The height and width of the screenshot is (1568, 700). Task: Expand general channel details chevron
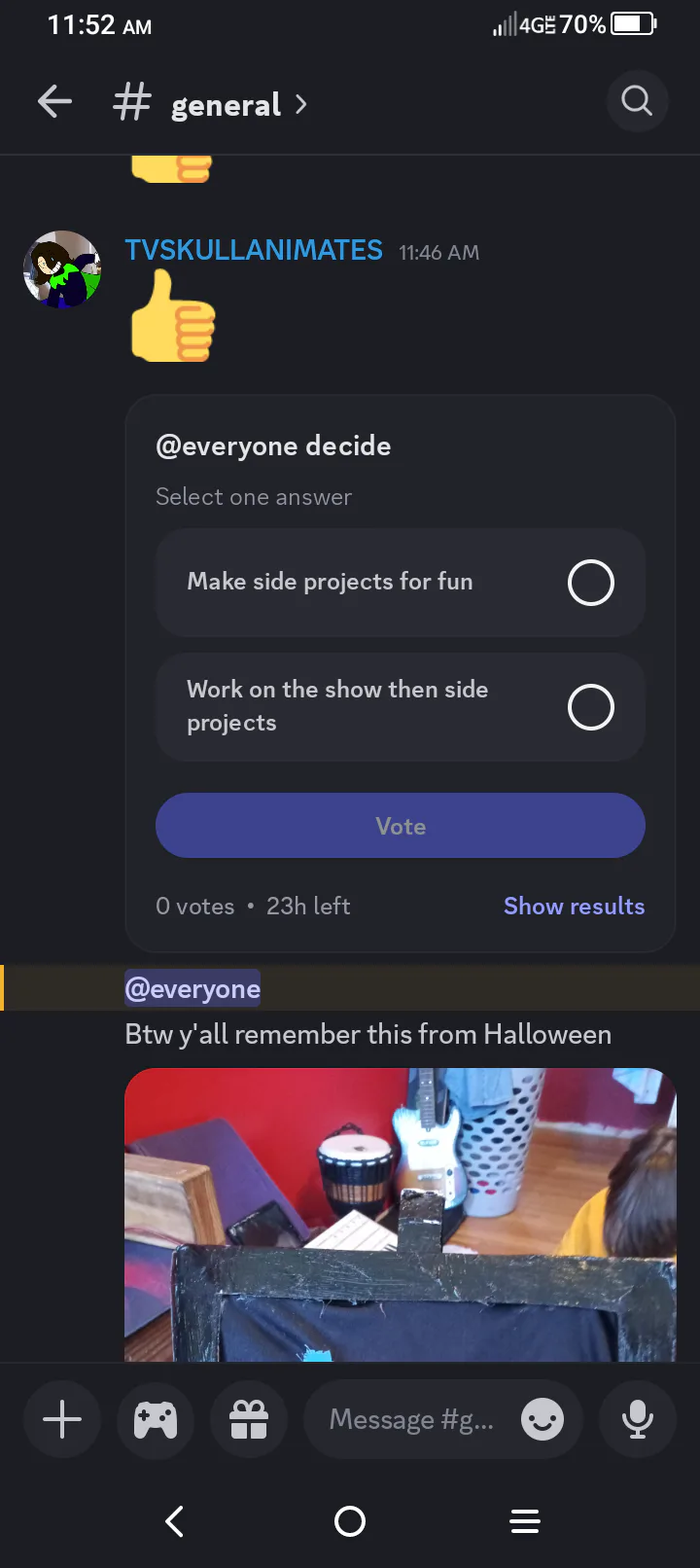301,104
